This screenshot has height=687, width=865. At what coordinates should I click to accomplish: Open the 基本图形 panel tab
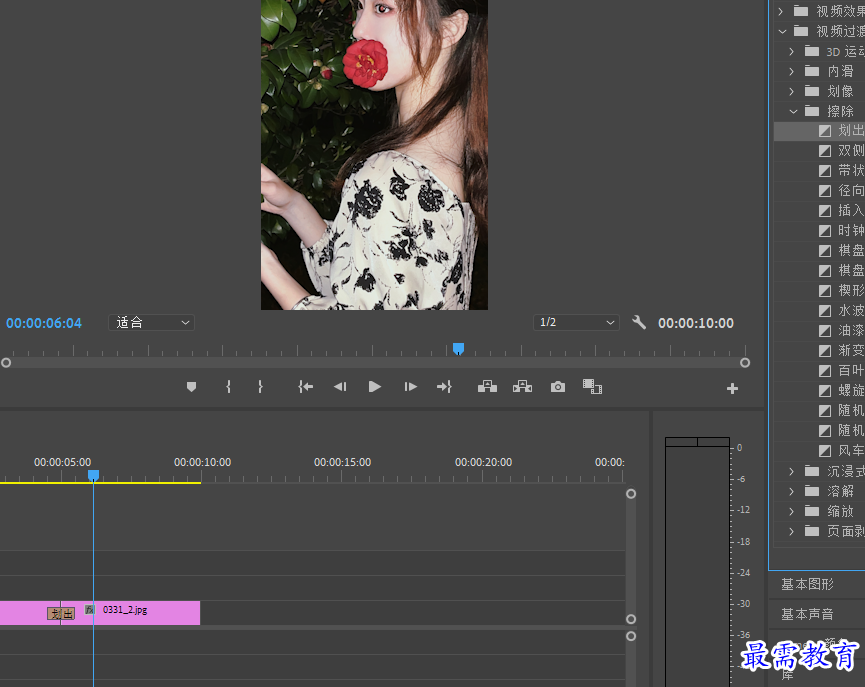tap(807, 584)
